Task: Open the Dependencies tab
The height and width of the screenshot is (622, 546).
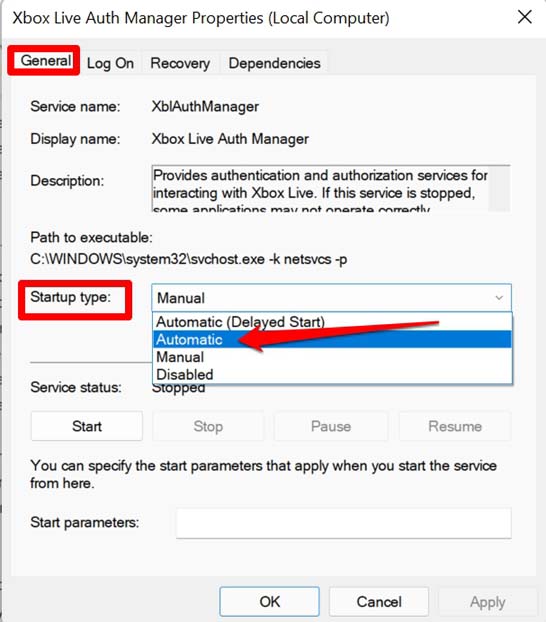Action: [274, 63]
